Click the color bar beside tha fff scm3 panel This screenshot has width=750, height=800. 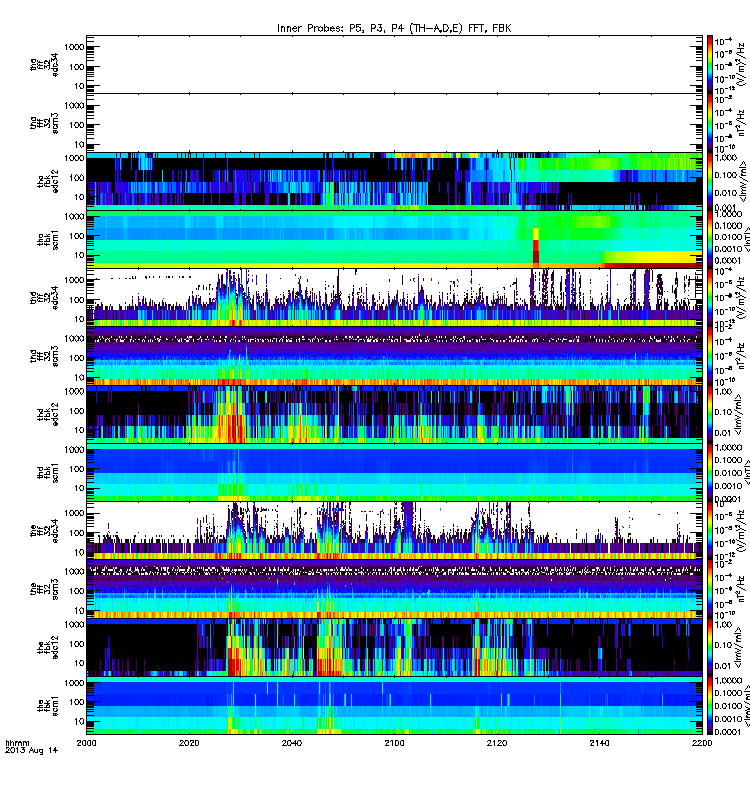point(710,123)
